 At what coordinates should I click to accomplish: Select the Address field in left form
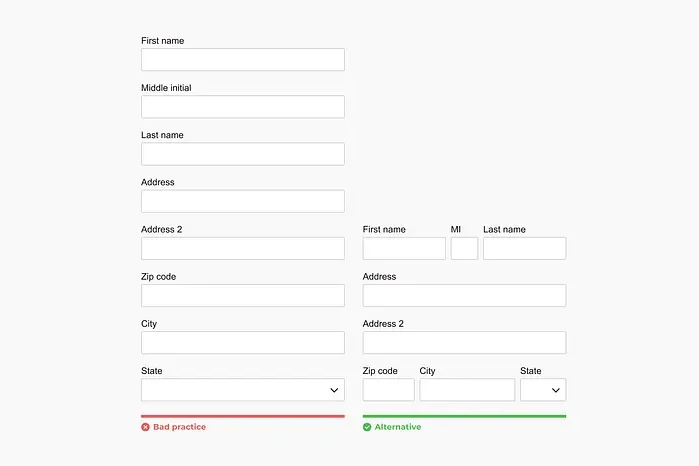click(243, 201)
